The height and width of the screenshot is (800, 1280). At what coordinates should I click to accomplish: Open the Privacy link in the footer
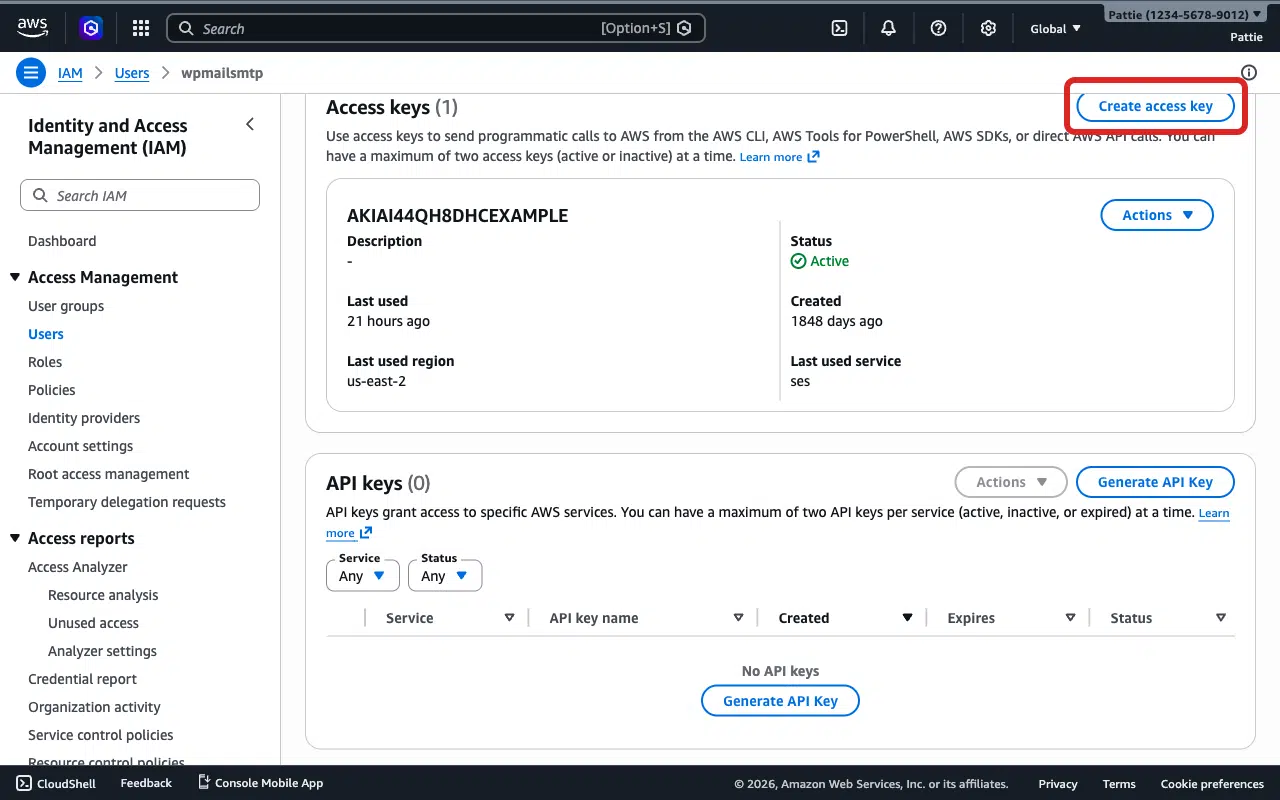coord(1058,784)
